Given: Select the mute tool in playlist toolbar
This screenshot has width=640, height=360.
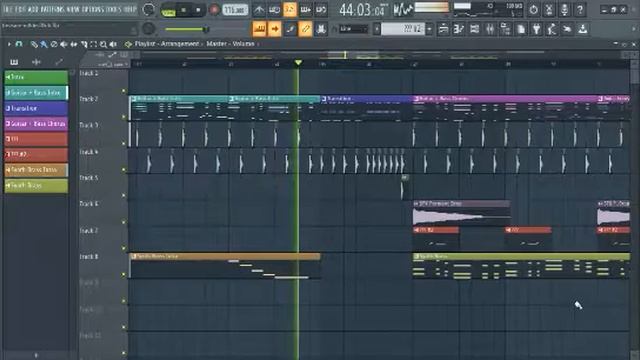Looking at the screenshot, I should [x=64, y=44].
